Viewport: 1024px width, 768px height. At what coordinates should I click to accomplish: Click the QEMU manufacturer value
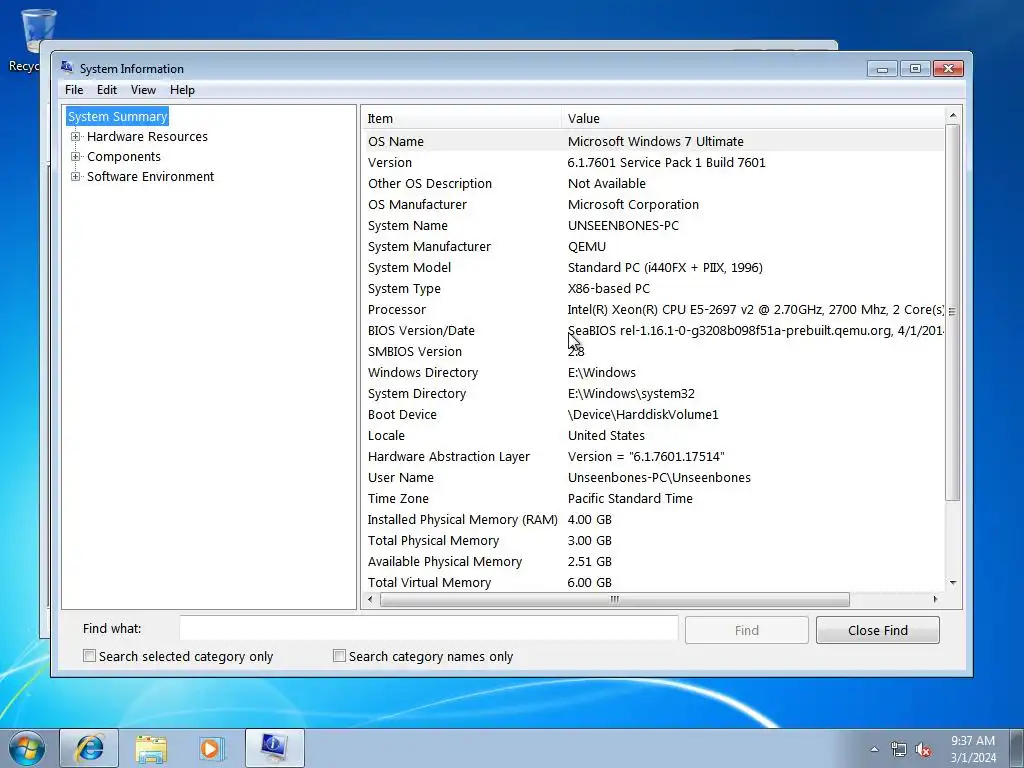pyautogui.click(x=586, y=246)
